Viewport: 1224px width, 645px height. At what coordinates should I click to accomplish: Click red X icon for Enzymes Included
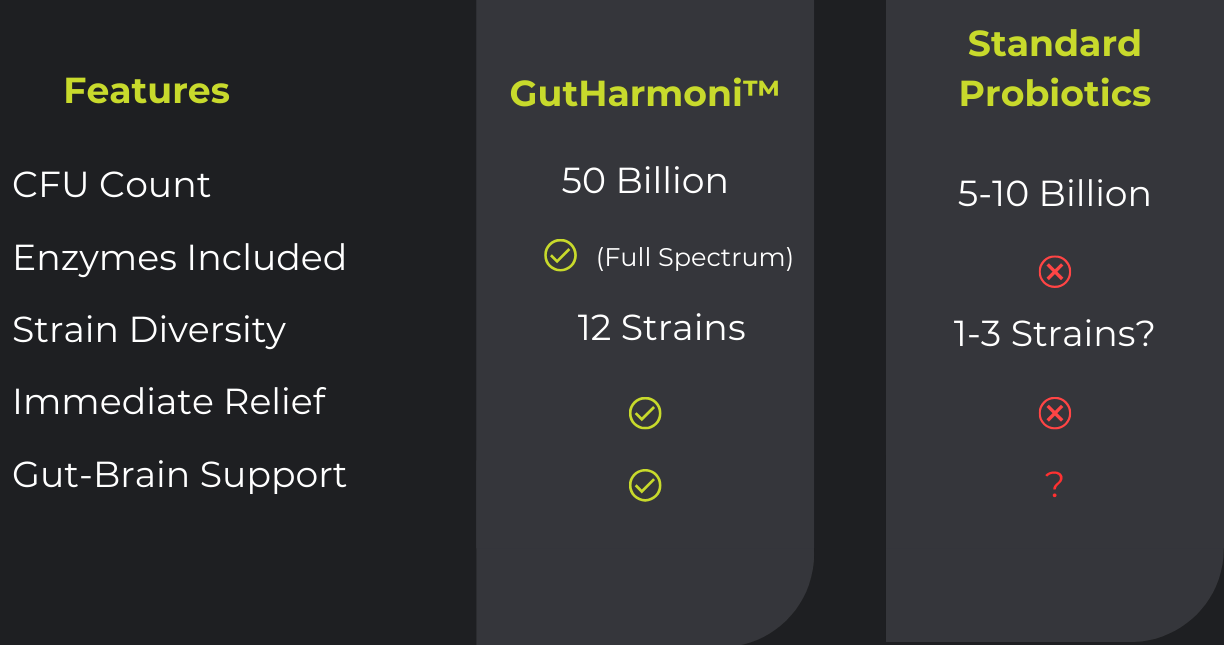[1054, 271]
